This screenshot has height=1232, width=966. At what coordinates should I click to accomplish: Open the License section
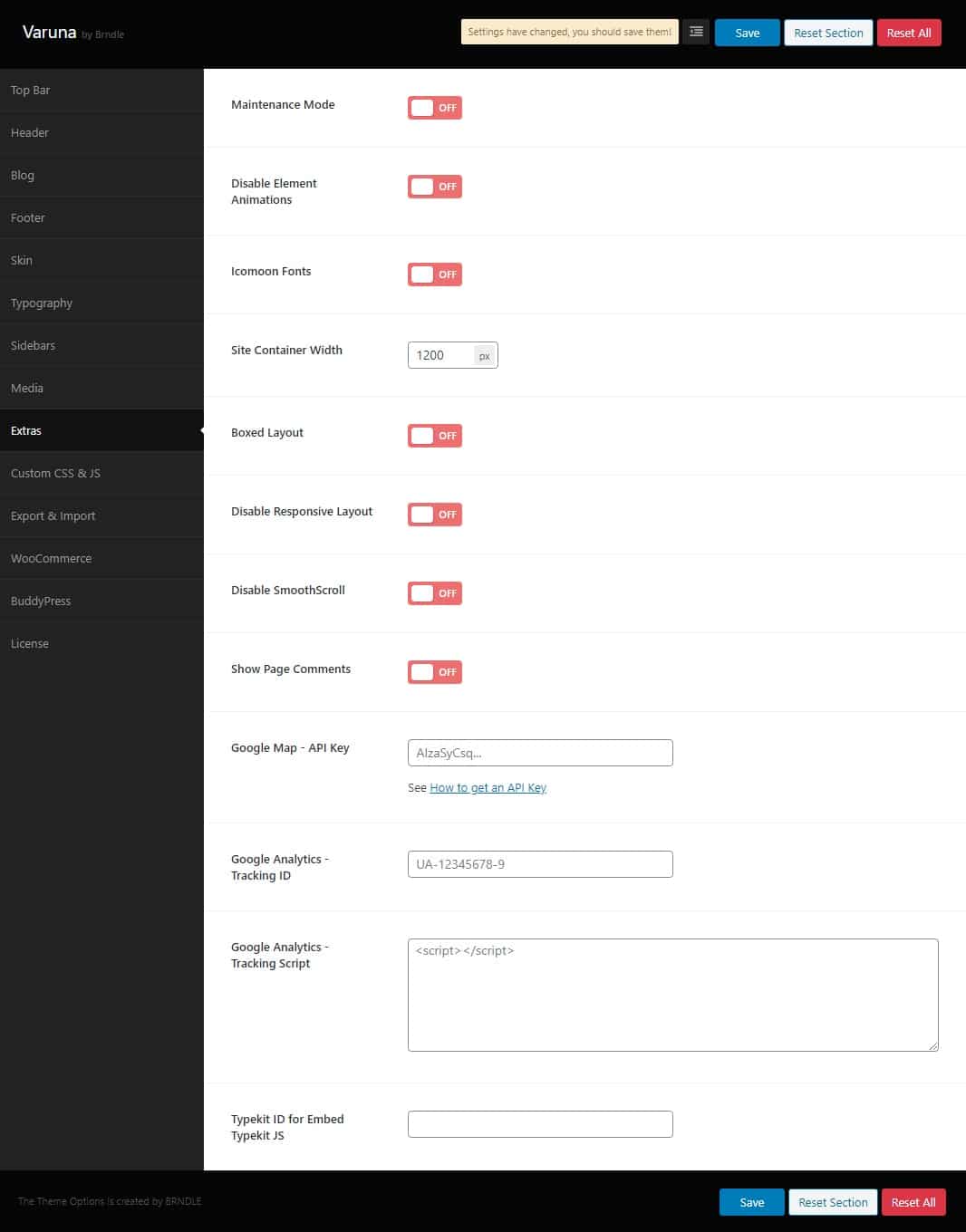[101, 644]
